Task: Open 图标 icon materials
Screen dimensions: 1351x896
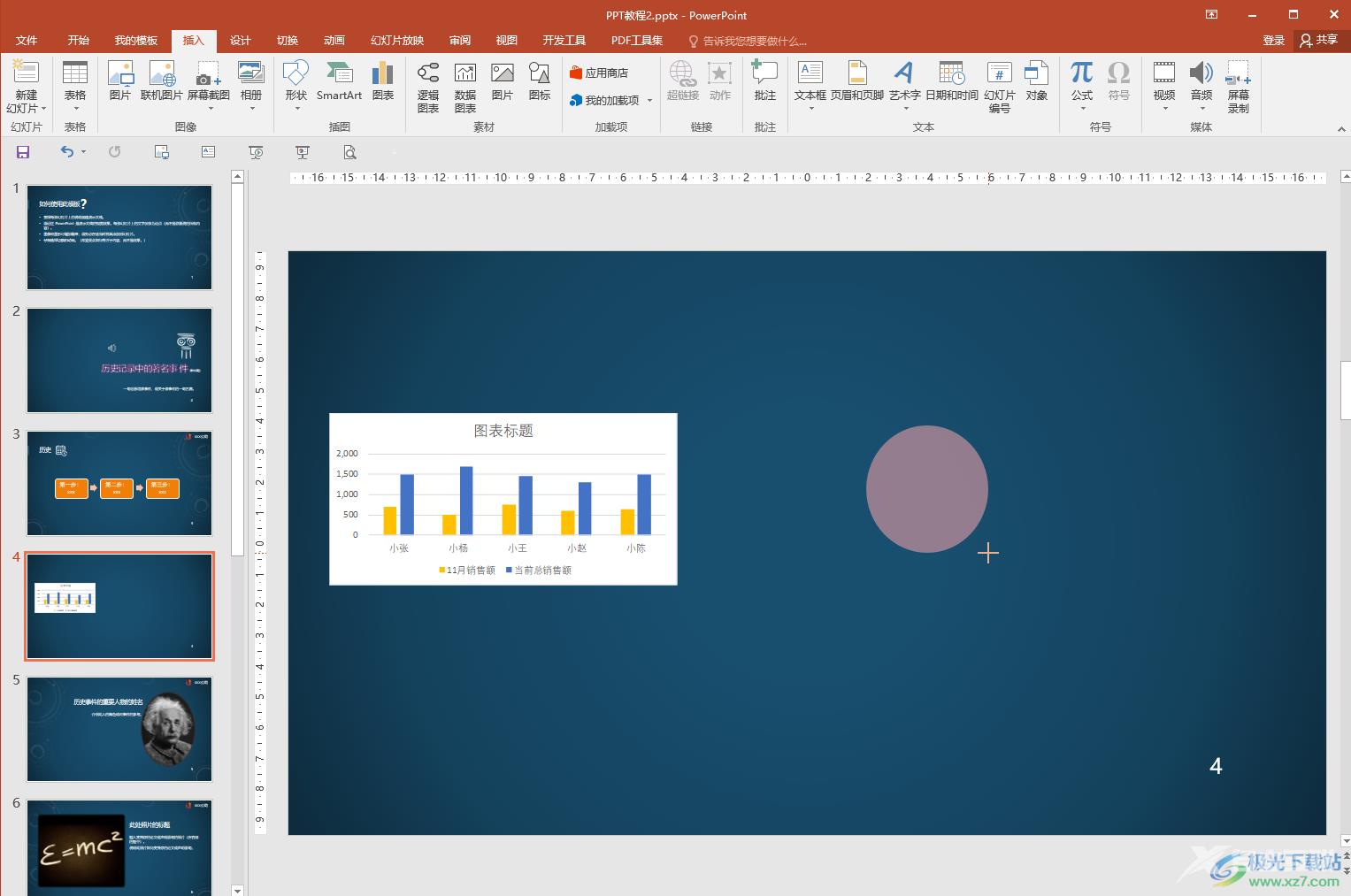Action: (x=540, y=80)
